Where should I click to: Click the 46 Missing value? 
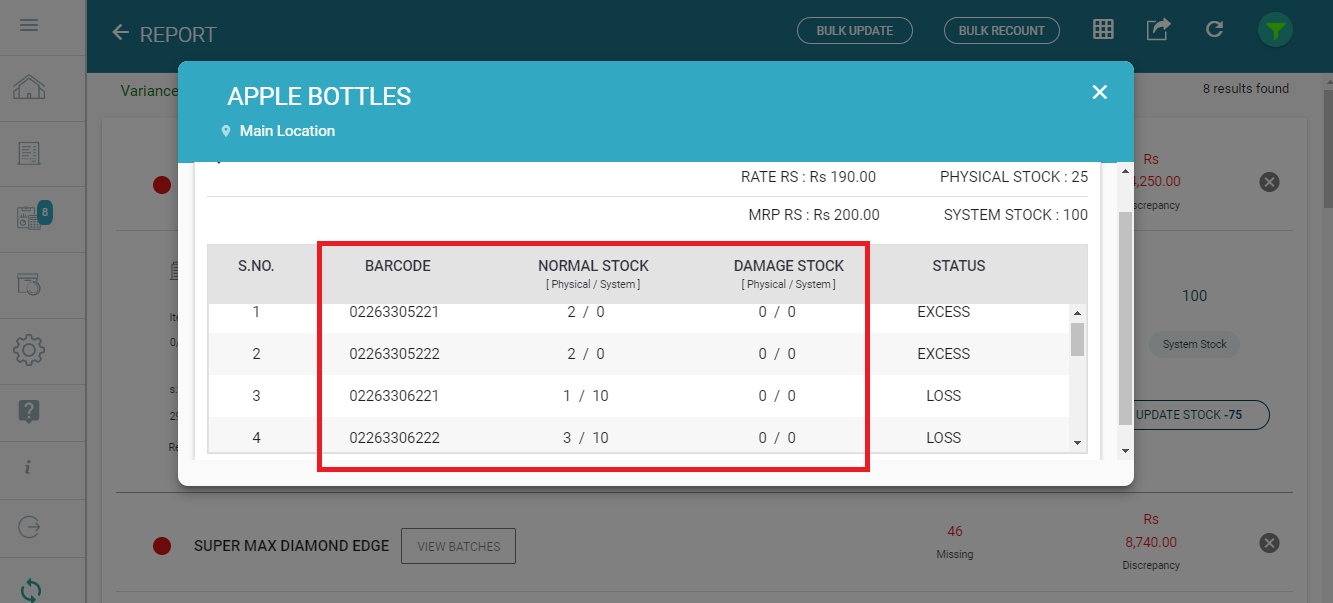(955, 531)
